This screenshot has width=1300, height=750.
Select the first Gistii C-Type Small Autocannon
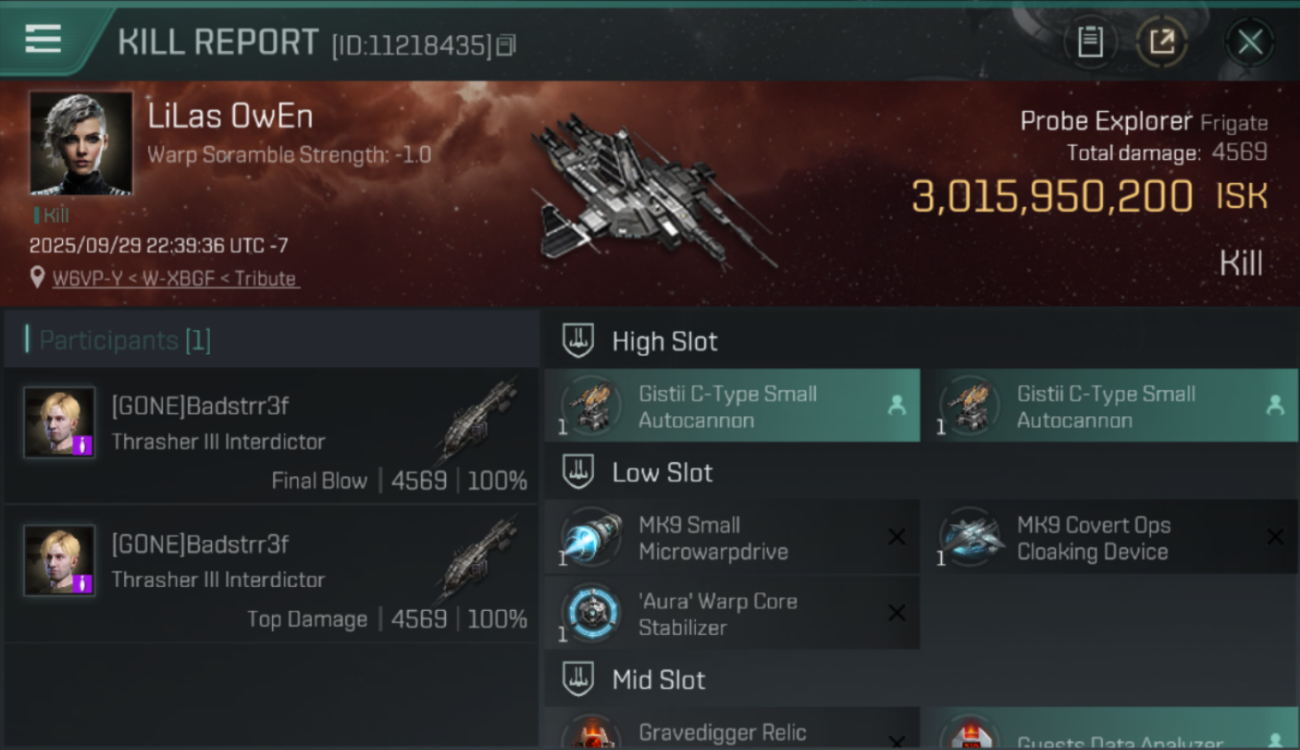click(732, 405)
